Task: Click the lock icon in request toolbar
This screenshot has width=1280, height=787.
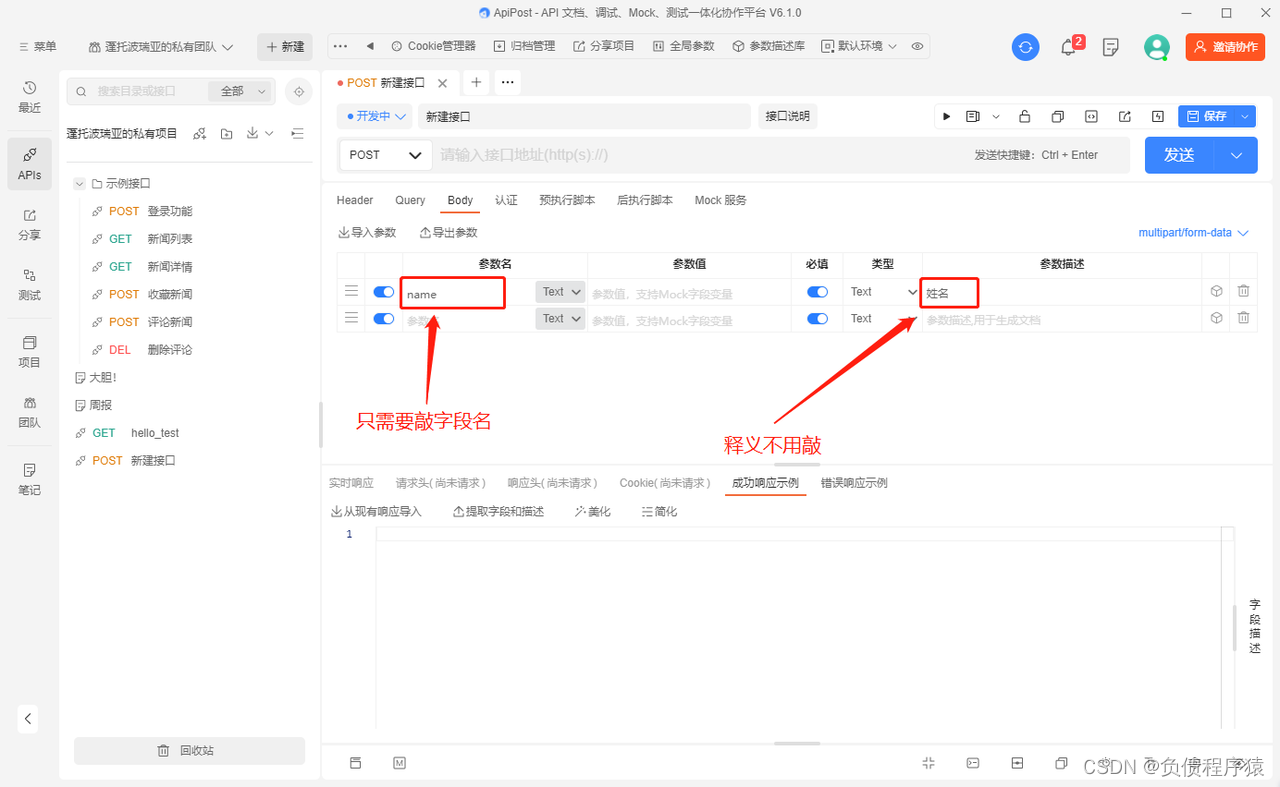Action: point(1024,116)
